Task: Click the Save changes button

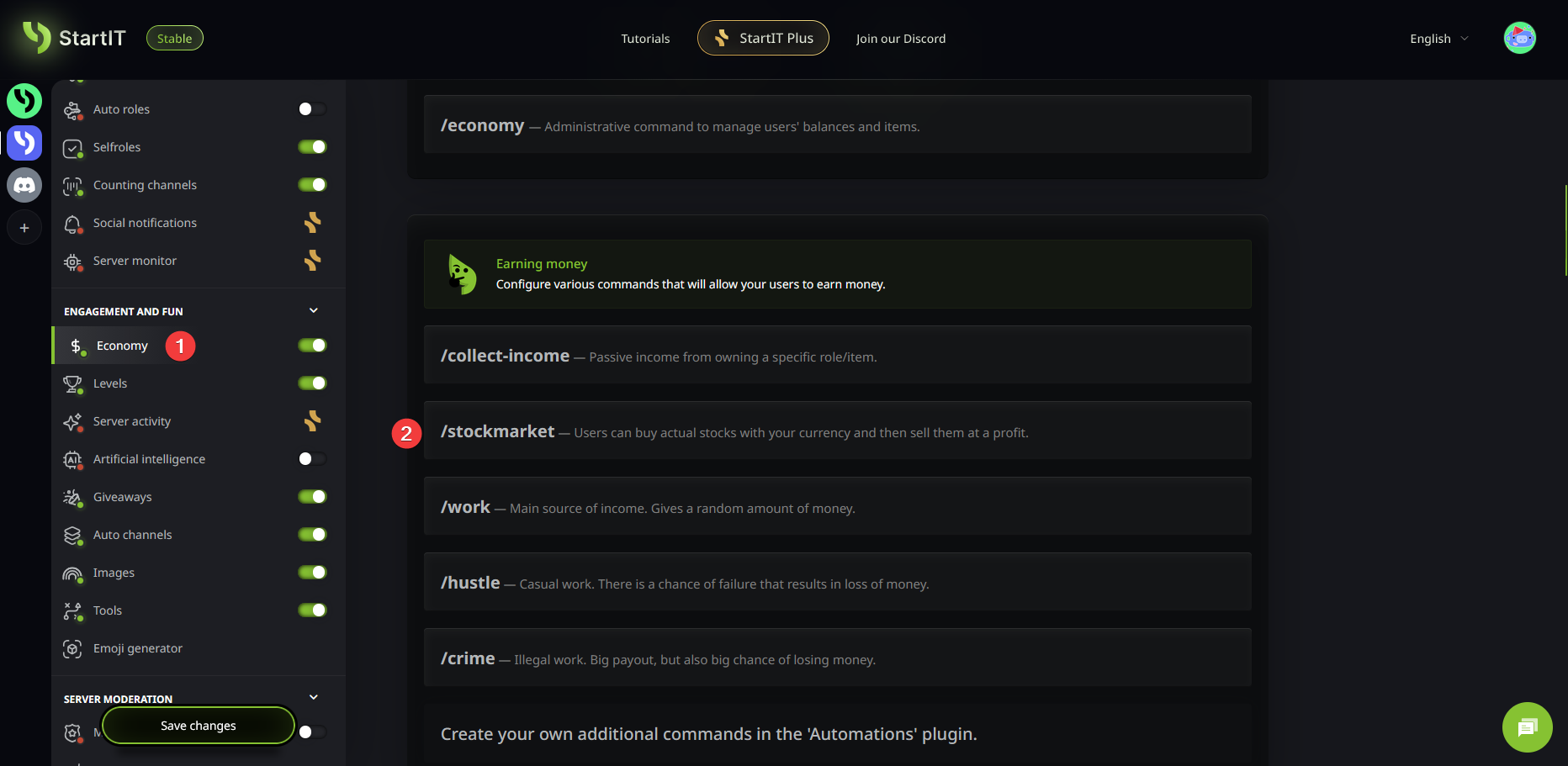Action: tap(199, 726)
